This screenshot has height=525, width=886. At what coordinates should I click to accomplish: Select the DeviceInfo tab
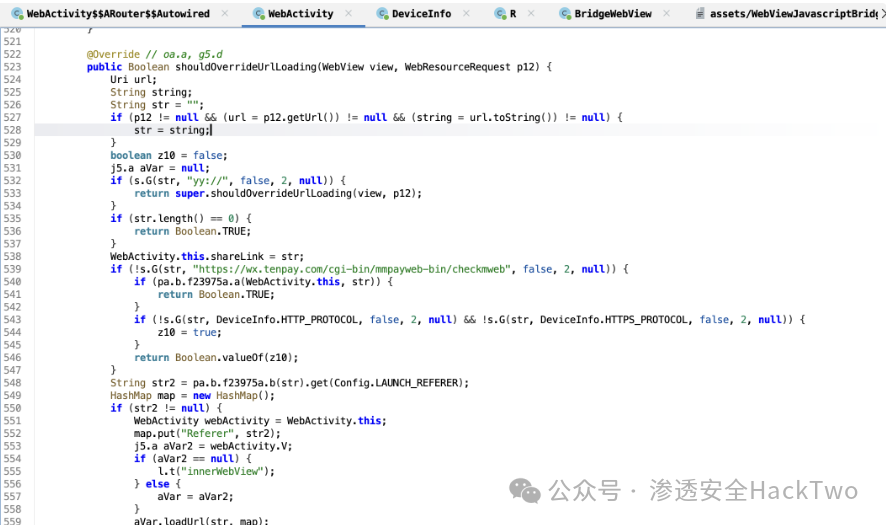tap(422, 14)
